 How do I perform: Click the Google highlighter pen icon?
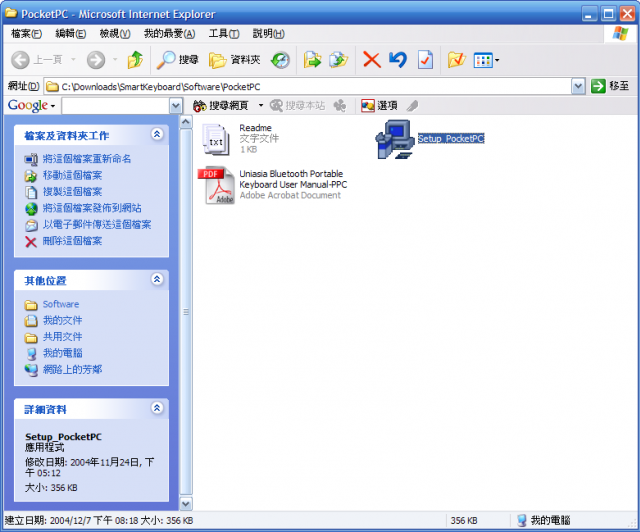click(x=412, y=106)
